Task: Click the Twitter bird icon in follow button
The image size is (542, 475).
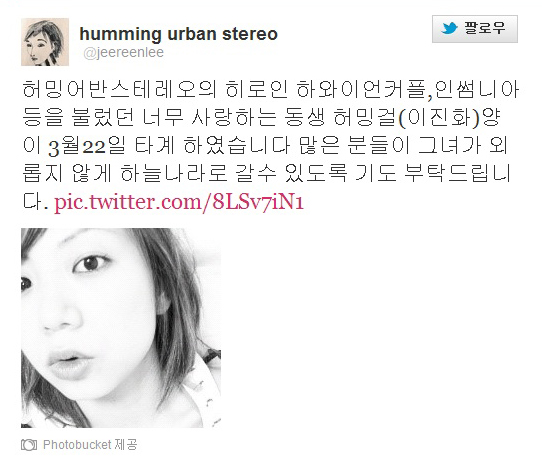Action: click(449, 28)
